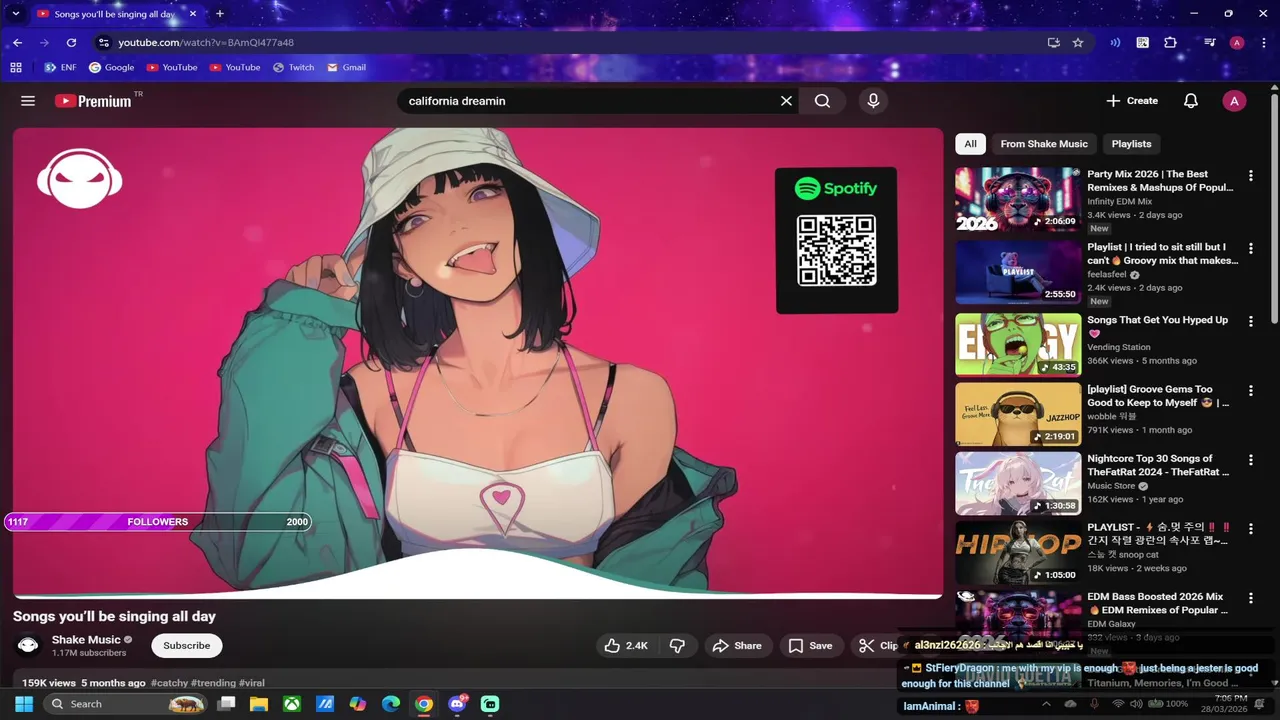Click the #catchy hashtag
Viewport: 1280px width, 720px height.
[169, 683]
